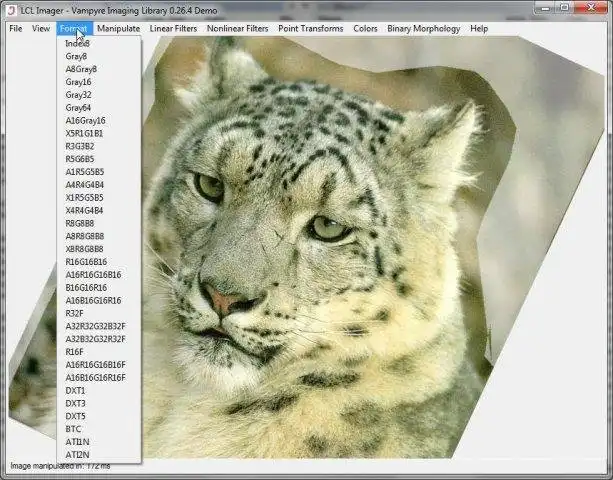This screenshot has width=613, height=480.
Task: Choose B16G16R16 format
Action: coord(99,288)
